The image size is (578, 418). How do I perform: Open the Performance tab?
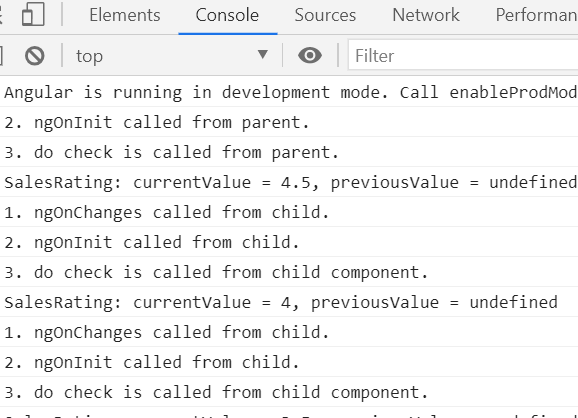pyautogui.click(x=536, y=15)
